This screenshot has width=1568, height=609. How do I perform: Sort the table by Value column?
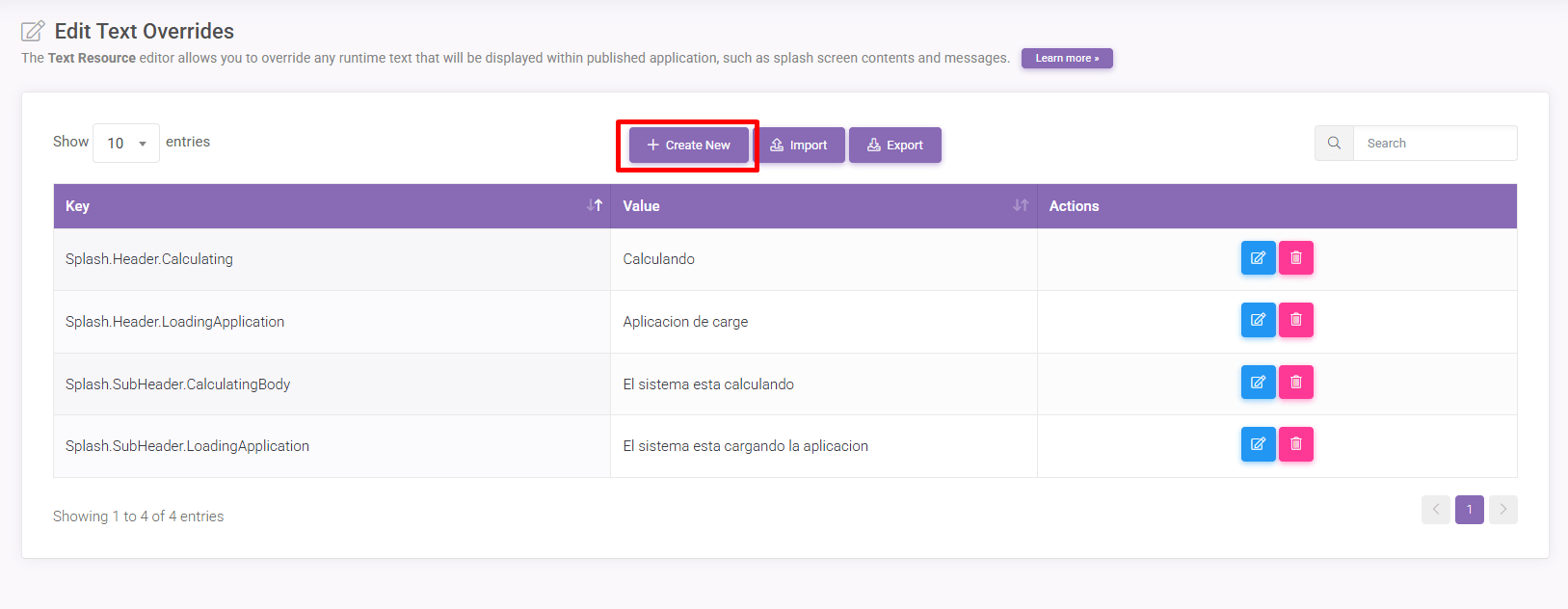coord(1021,205)
